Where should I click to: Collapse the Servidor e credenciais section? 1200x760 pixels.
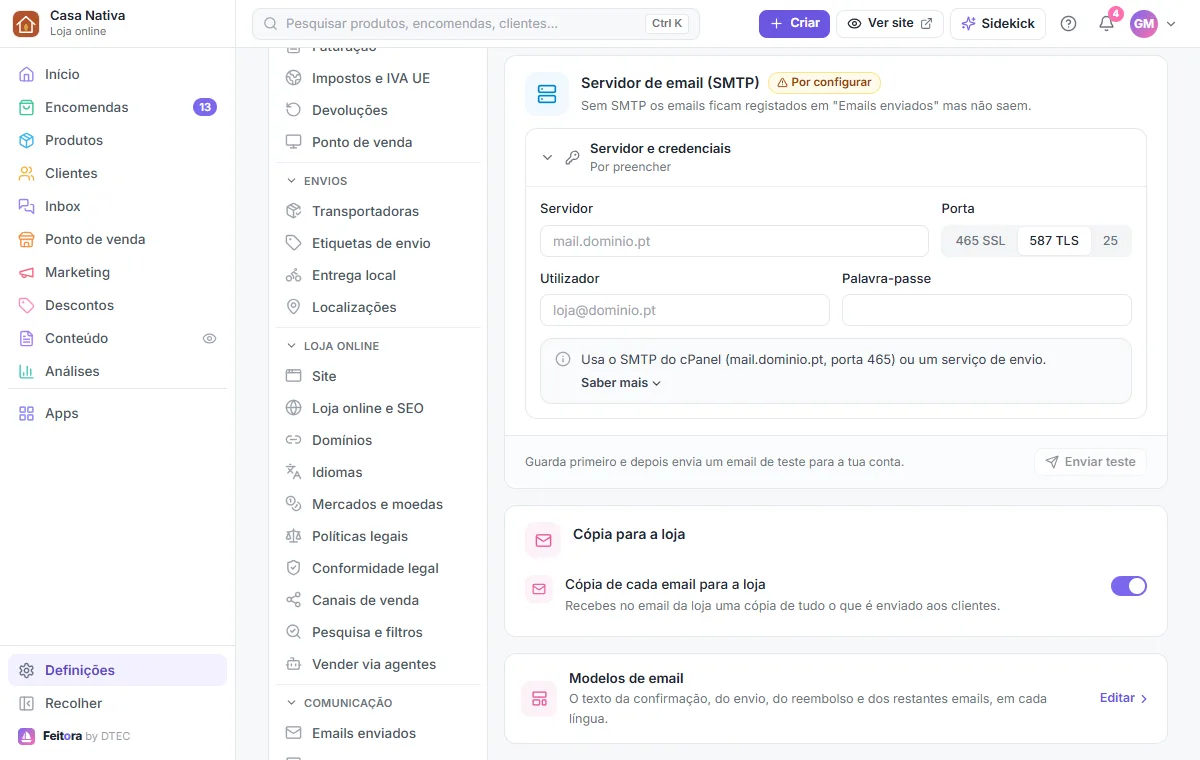[x=836, y=157]
